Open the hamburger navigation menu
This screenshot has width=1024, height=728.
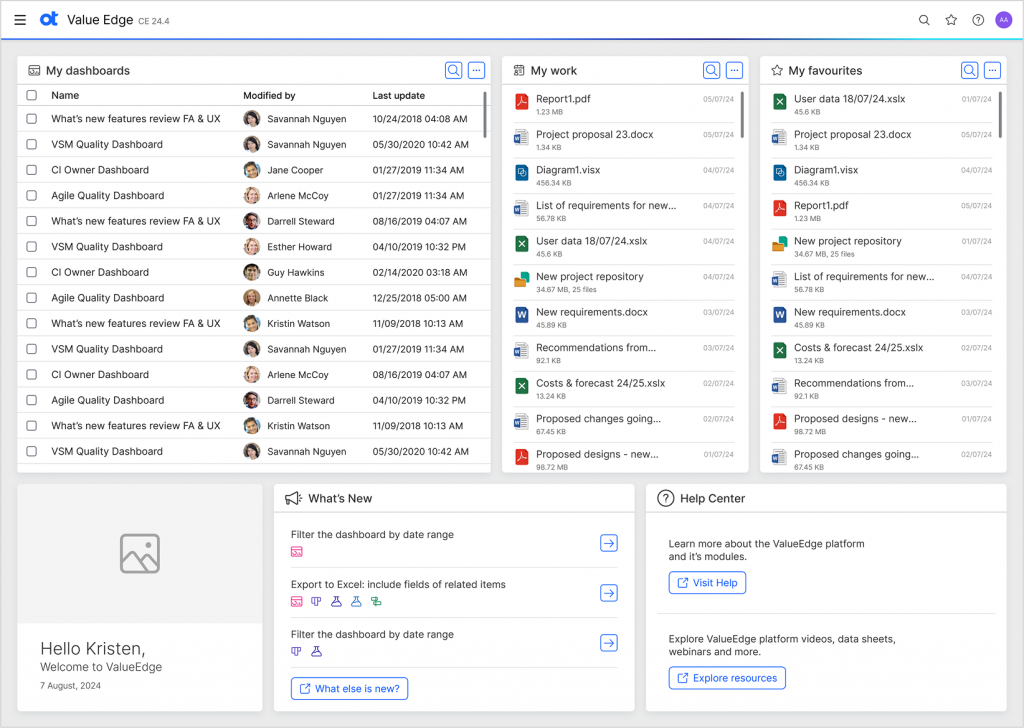pyautogui.click(x=20, y=20)
